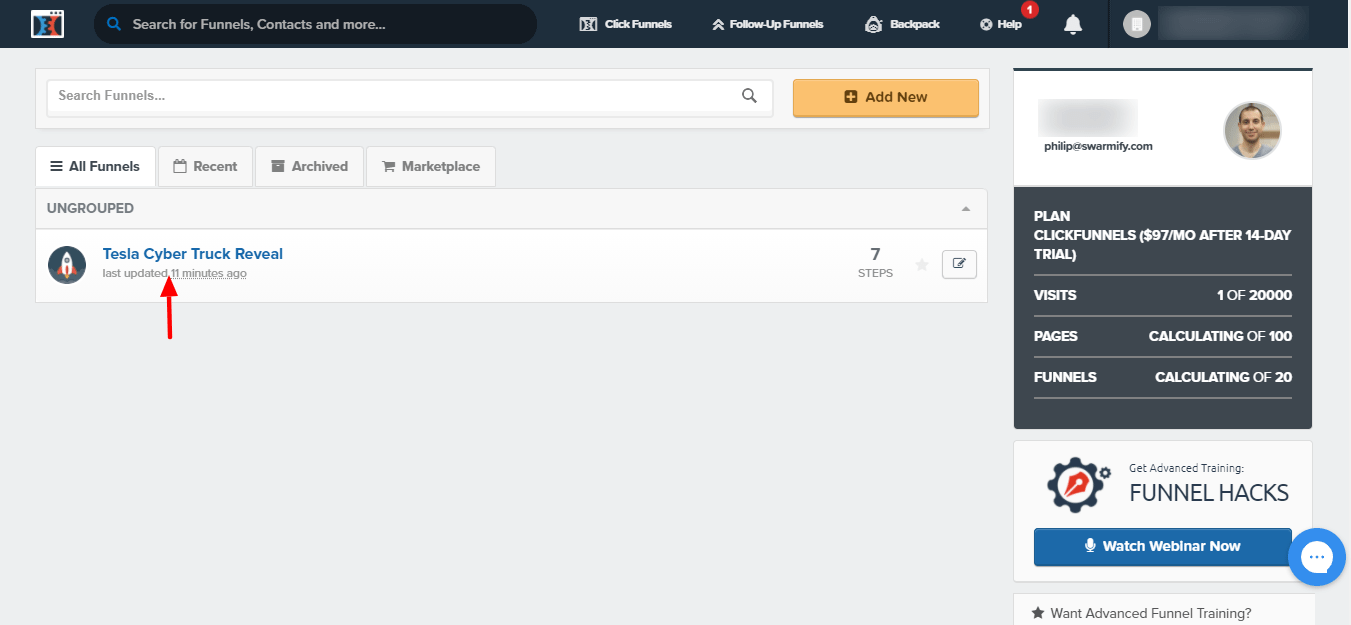Switch to the Archived tab

[309, 167]
